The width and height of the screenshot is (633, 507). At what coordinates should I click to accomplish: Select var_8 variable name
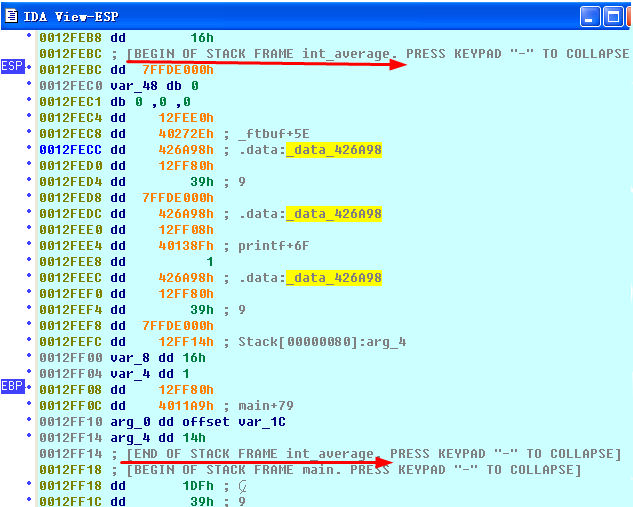[x=130, y=358]
